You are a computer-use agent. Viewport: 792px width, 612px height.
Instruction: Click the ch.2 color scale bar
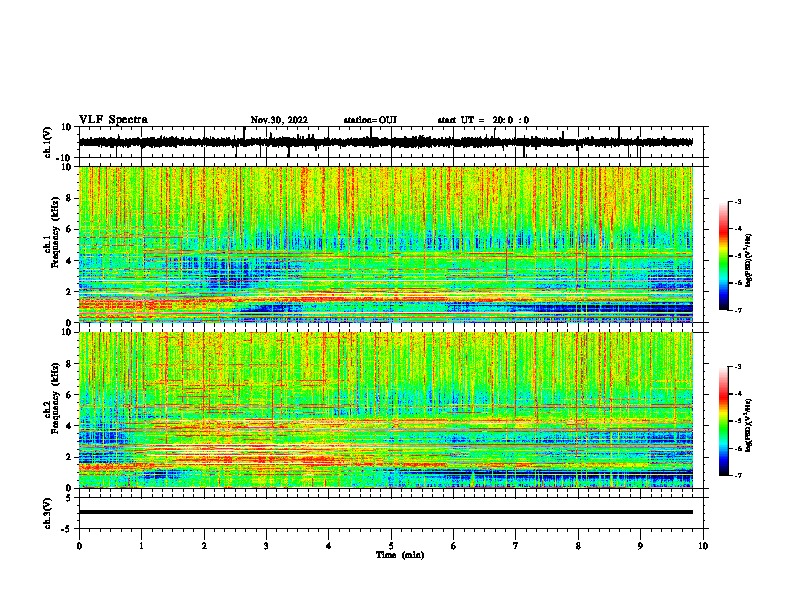[x=723, y=421]
